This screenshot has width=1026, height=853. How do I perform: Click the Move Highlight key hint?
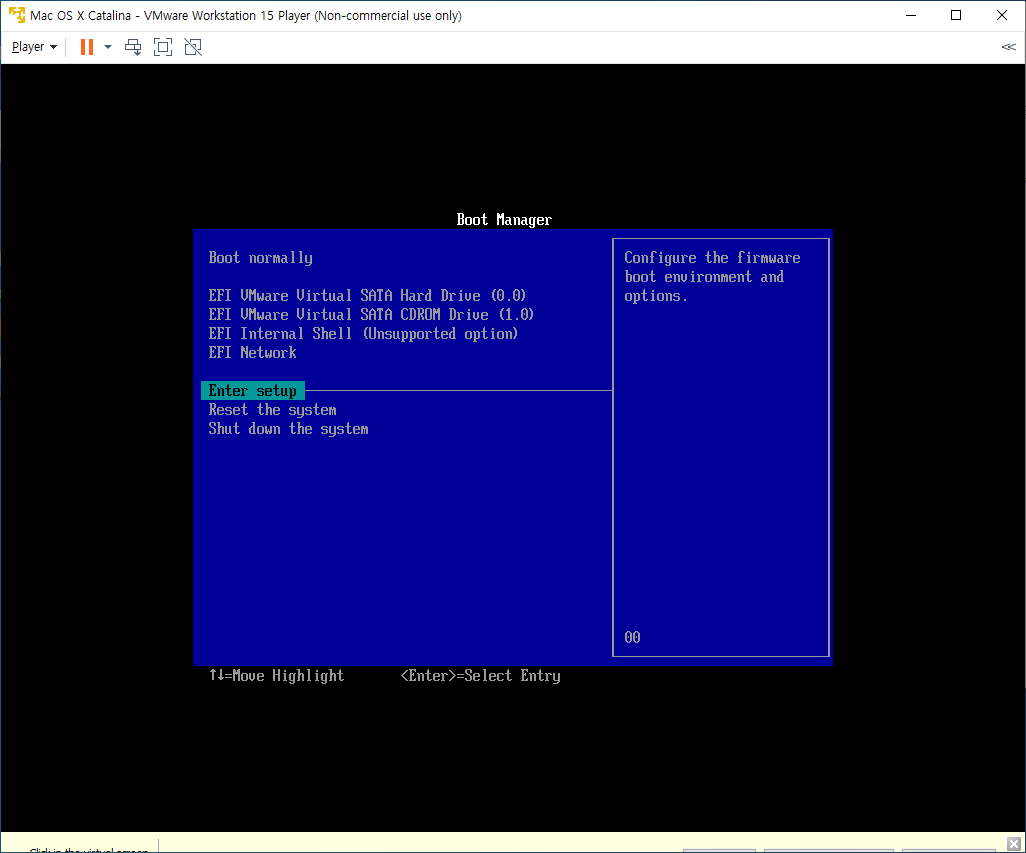[276, 676]
